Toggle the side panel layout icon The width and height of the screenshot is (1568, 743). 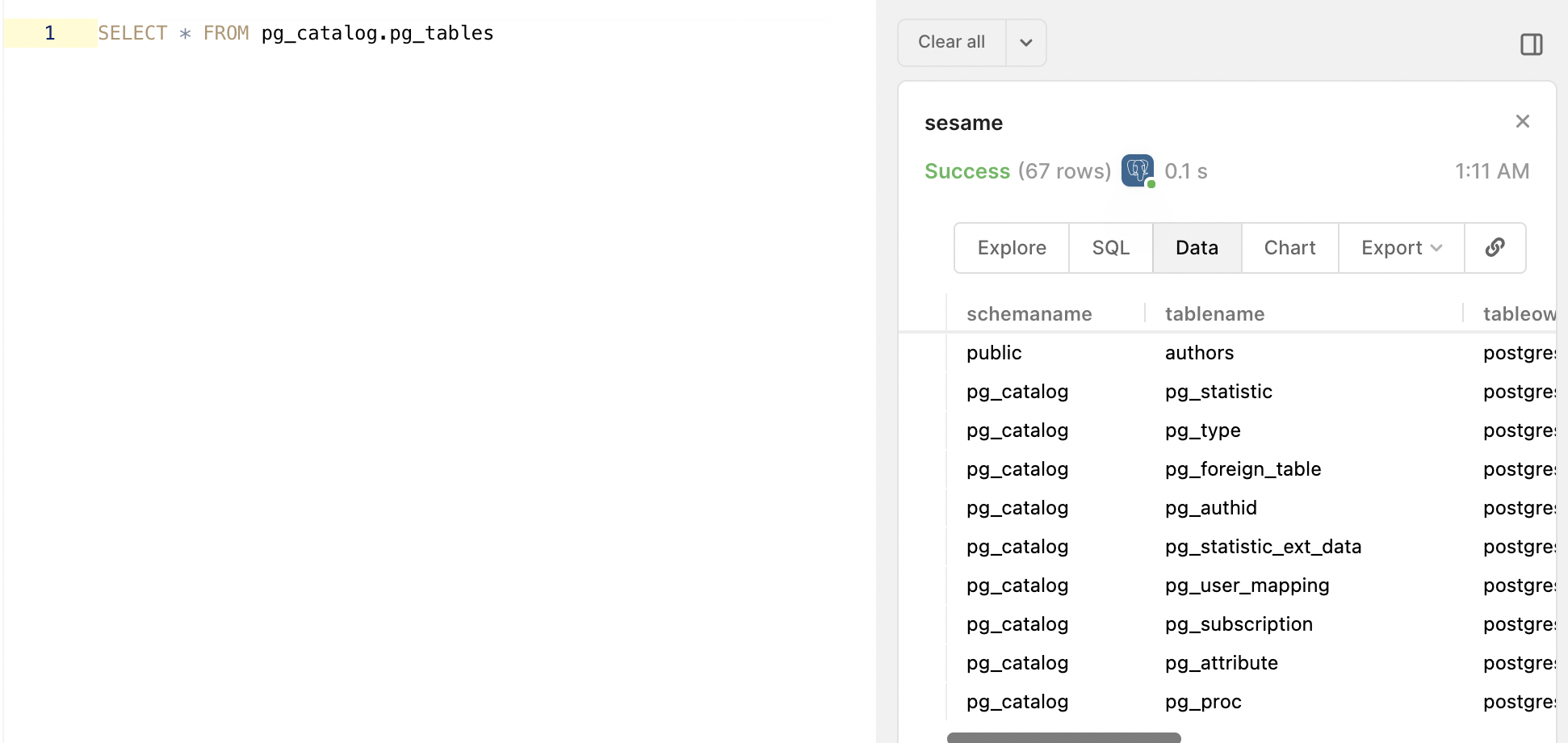pos(1531,44)
